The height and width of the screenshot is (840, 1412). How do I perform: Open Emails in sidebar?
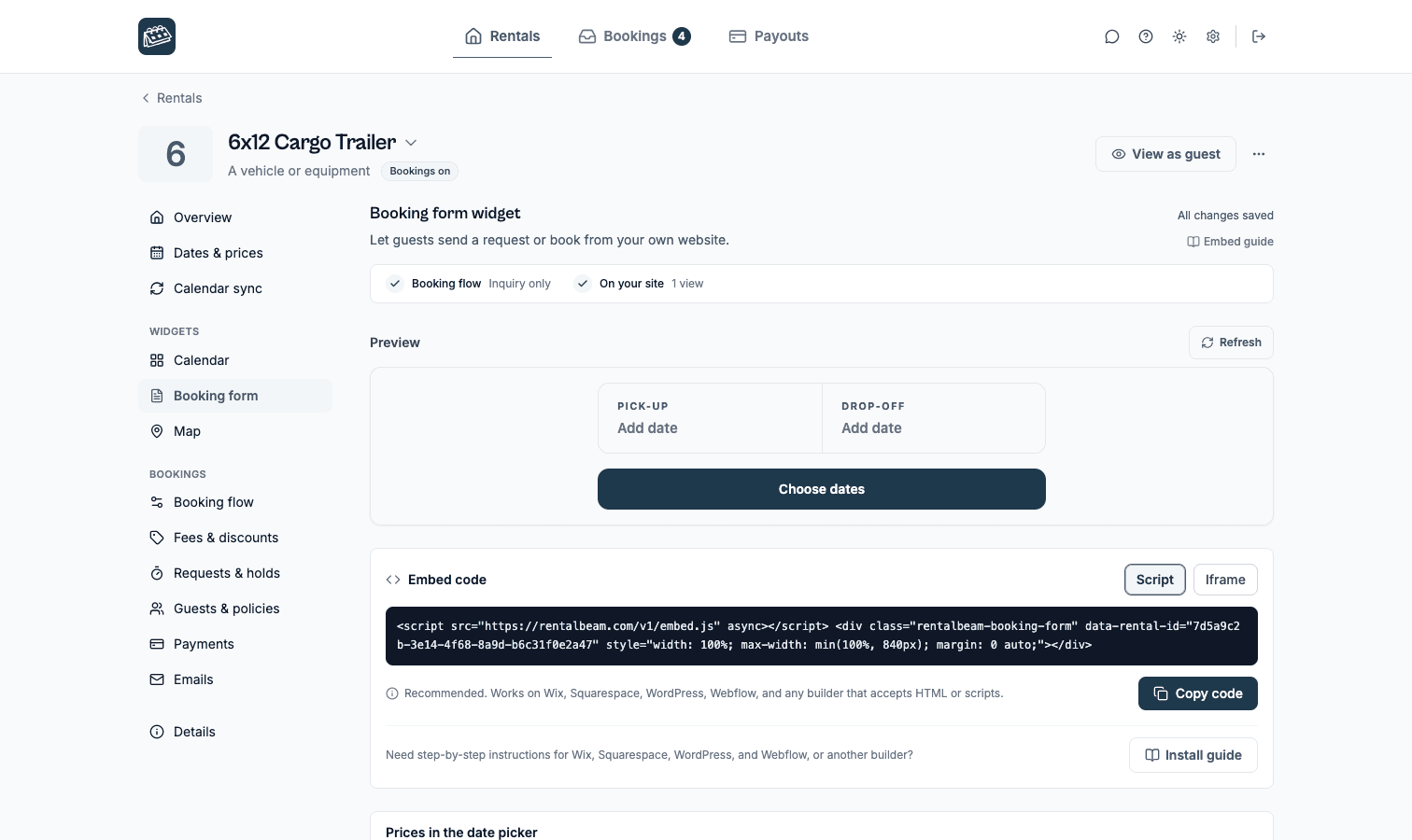tap(235, 679)
